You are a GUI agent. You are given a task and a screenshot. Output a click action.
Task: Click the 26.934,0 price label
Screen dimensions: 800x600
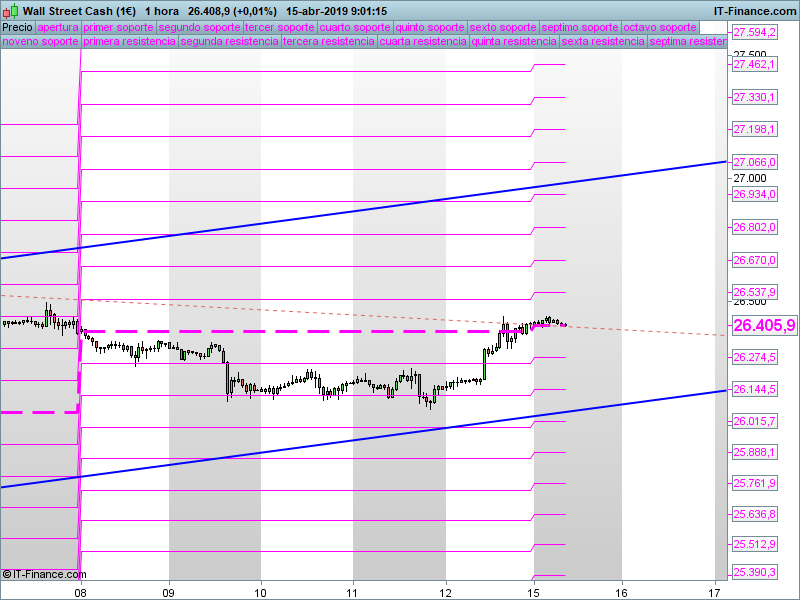(x=755, y=194)
